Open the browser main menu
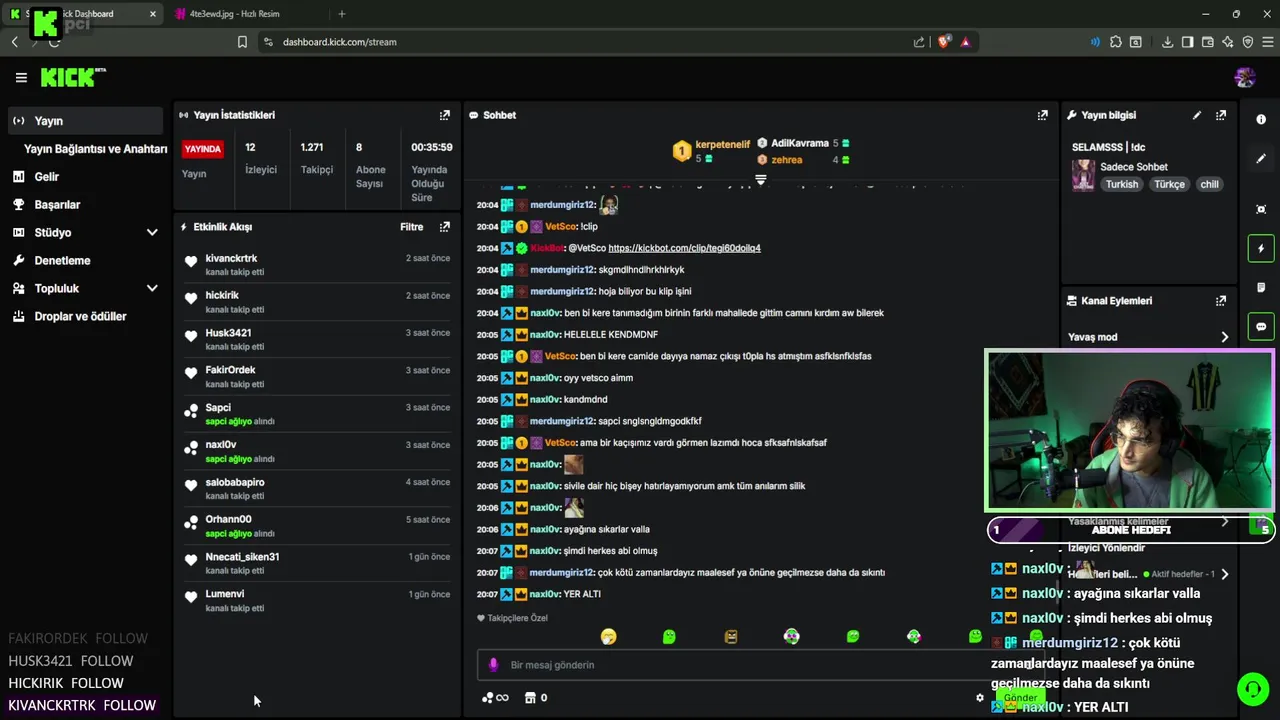The width and height of the screenshot is (1280, 720). point(1267,42)
